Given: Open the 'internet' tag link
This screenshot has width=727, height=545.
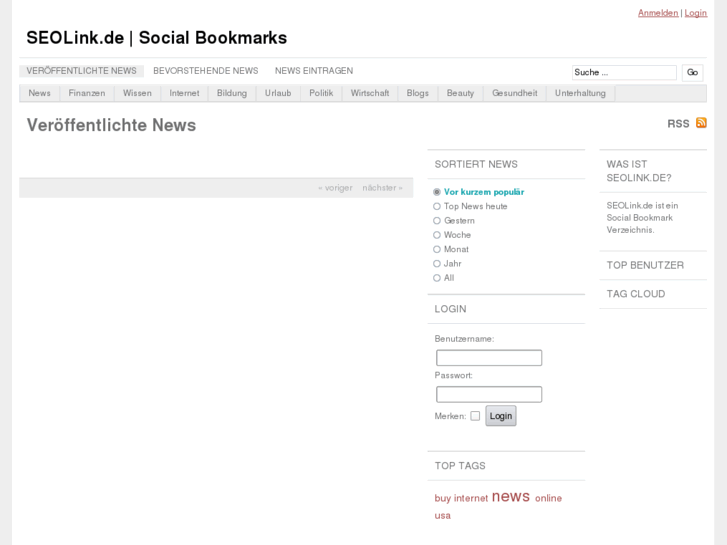Looking at the screenshot, I should pos(471,498).
